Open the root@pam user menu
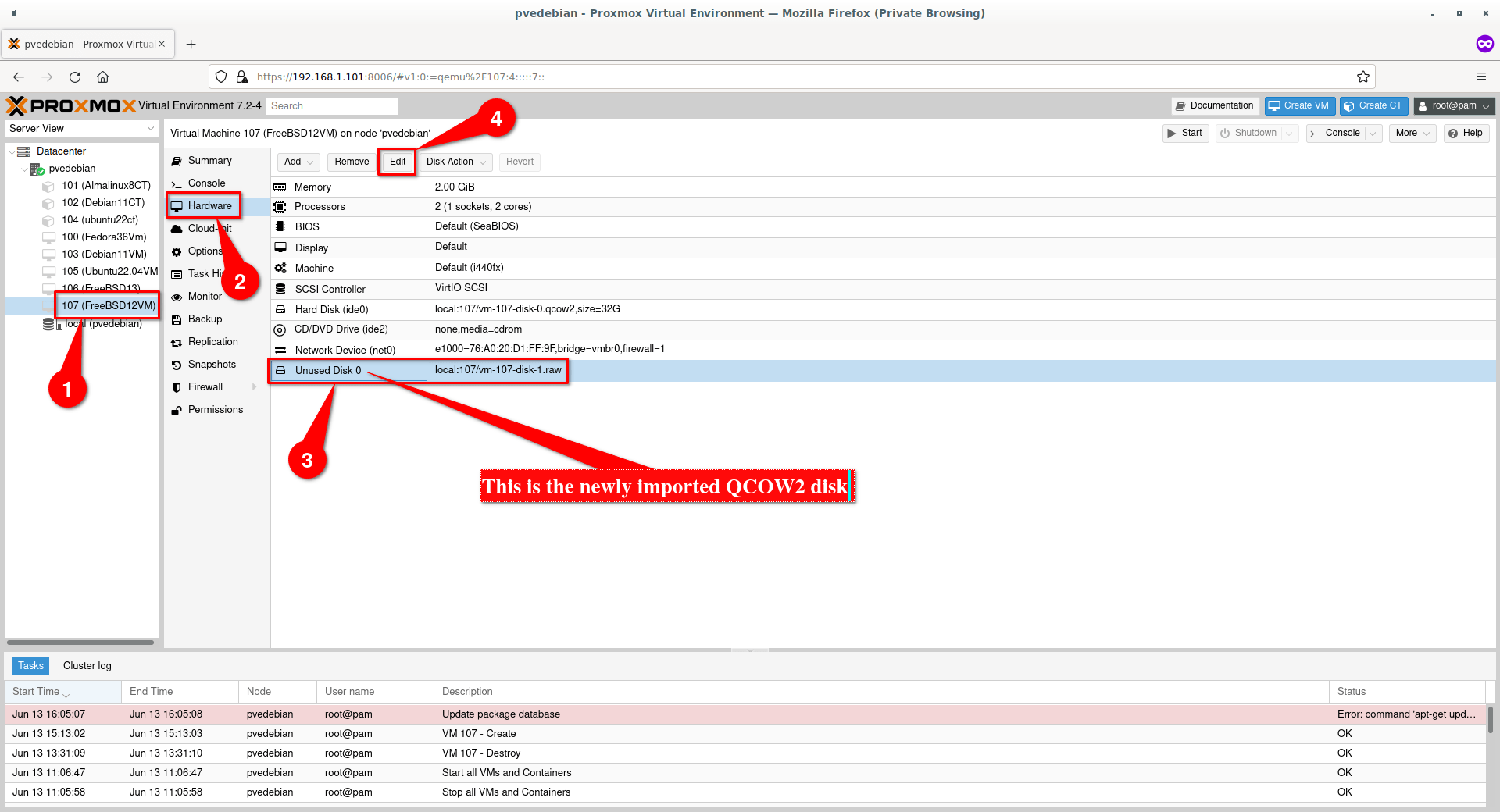Viewport: 1500px width, 812px height. [1454, 105]
